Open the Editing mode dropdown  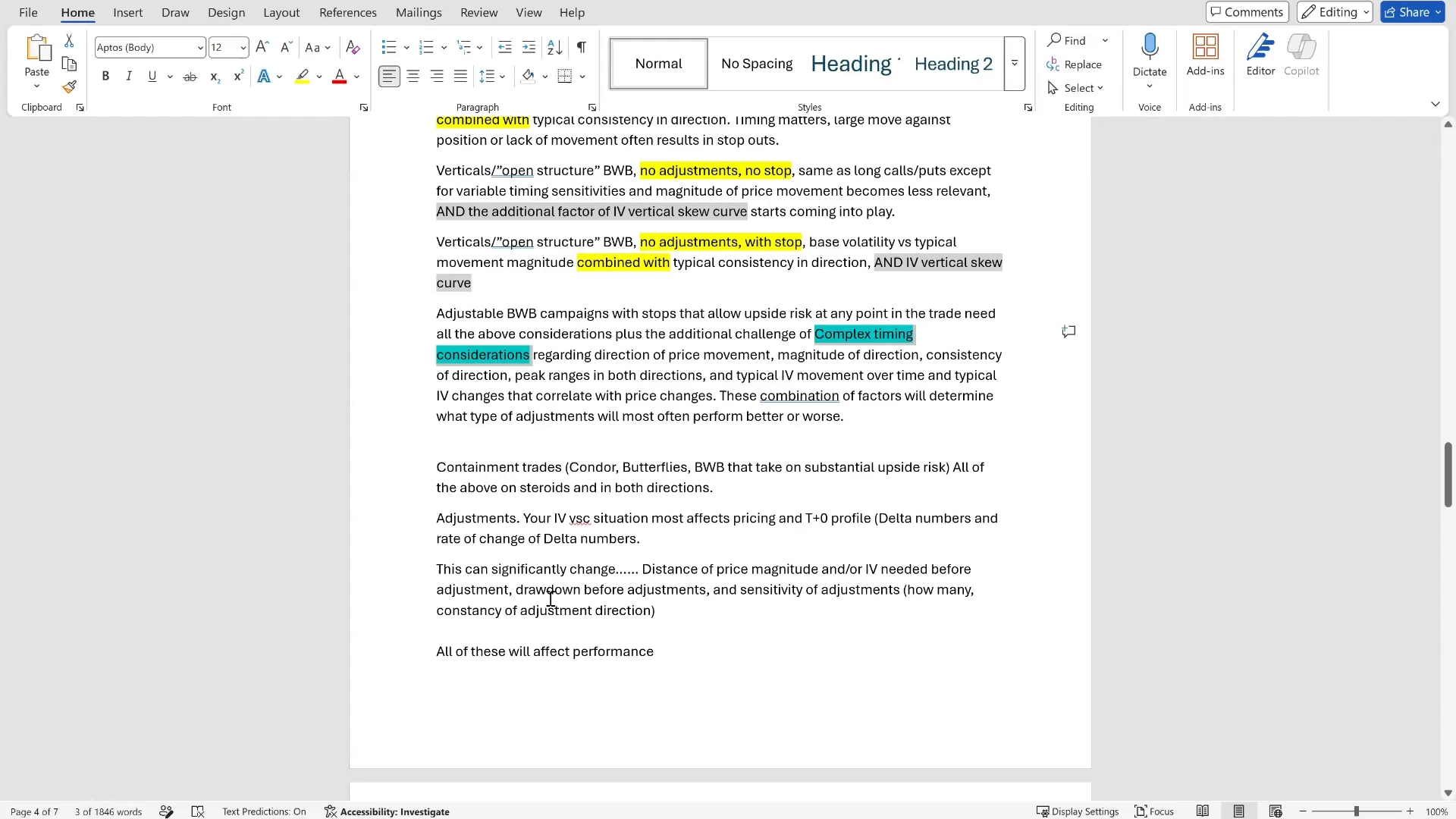pos(1335,12)
